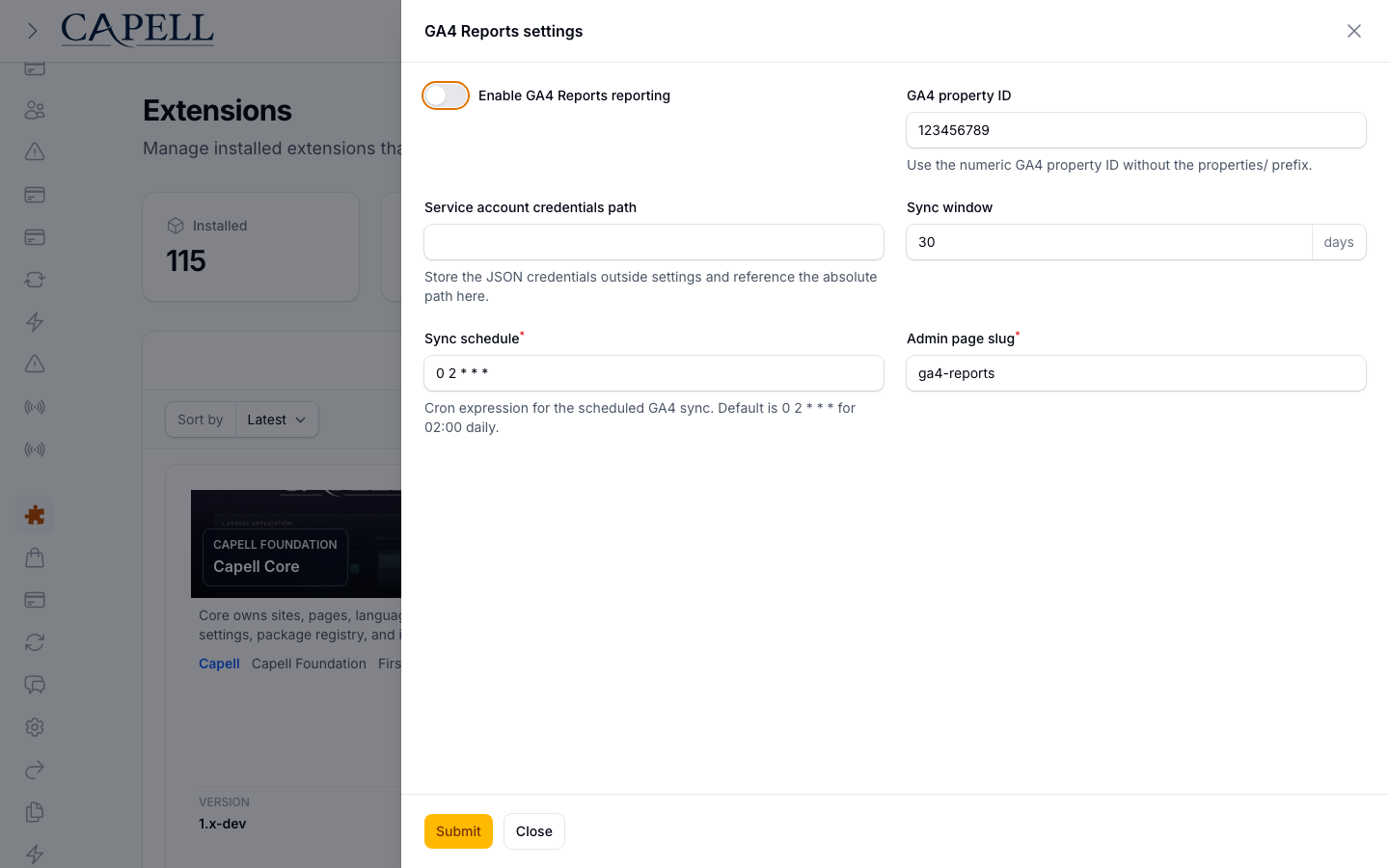Open the Sort by Latest dropdown
Image resolution: width=1389 pixels, height=868 pixels.
pyautogui.click(x=277, y=420)
